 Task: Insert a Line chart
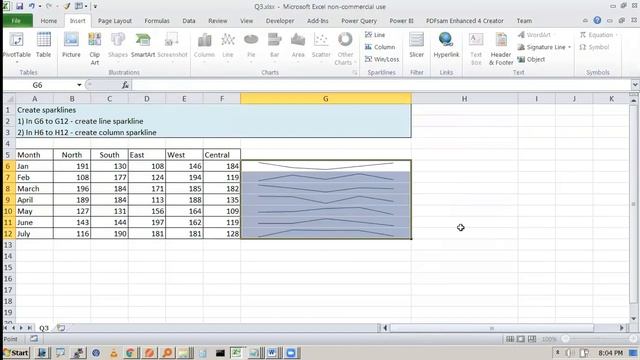click(x=228, y=48)
